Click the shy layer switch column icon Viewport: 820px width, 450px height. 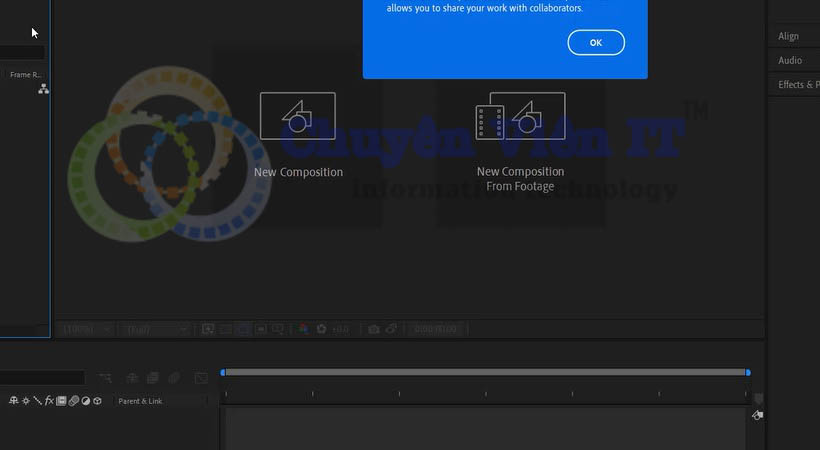point(14,401)
